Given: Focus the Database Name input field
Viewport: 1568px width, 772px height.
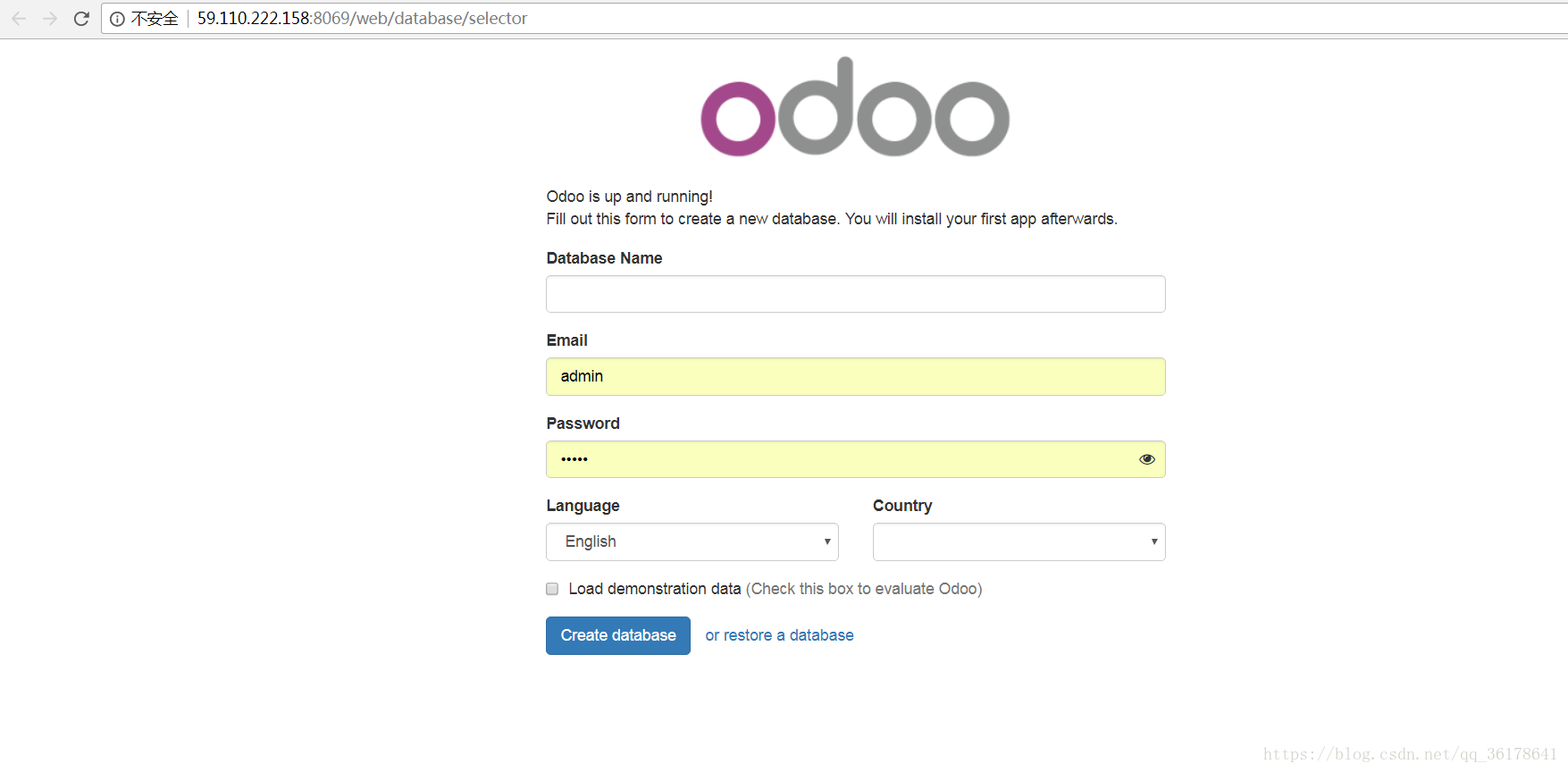Looking at the screenshot, I should click(x=856, y=294).
